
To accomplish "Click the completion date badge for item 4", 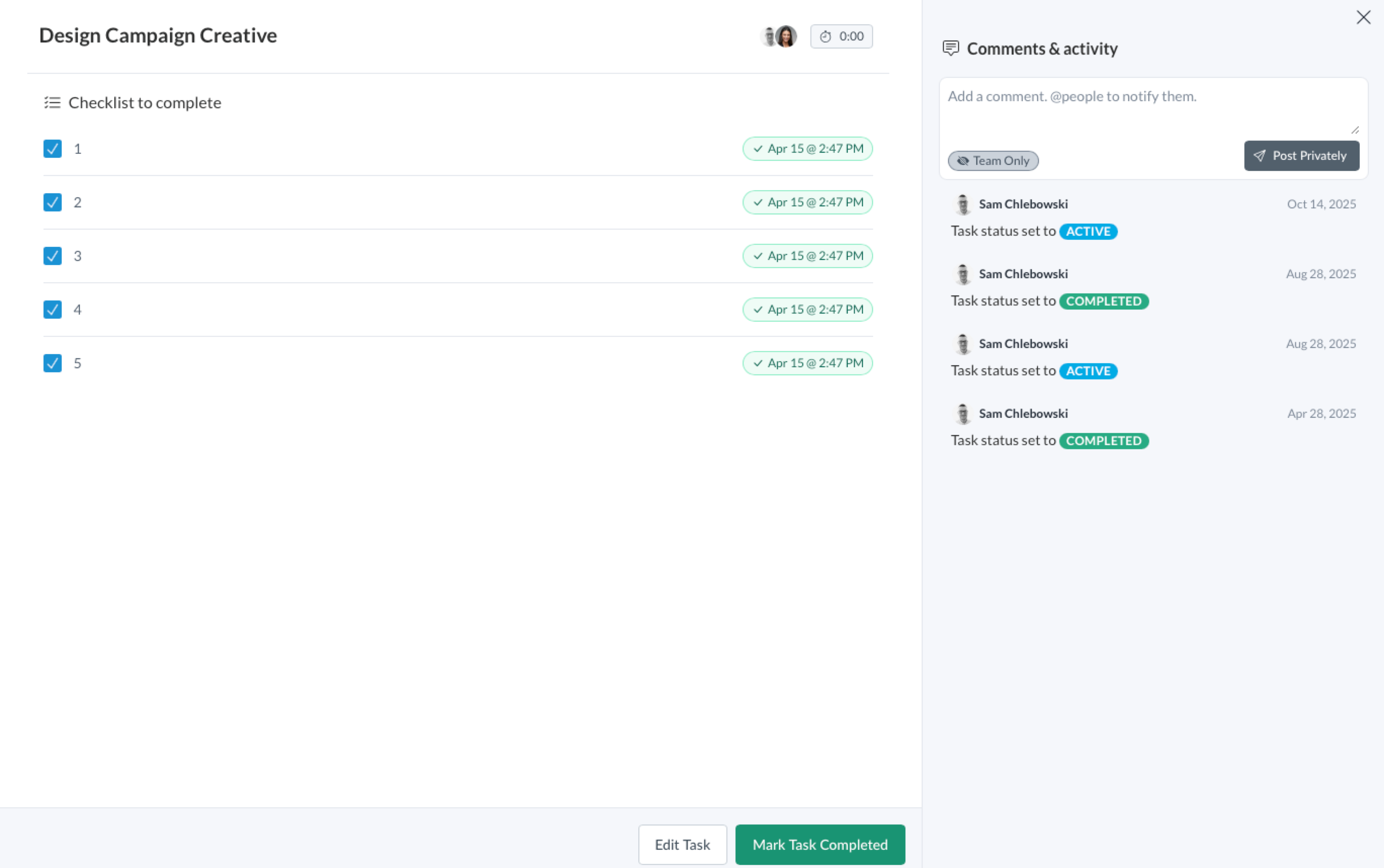I will pyautogui.click(x=807, y=310).
